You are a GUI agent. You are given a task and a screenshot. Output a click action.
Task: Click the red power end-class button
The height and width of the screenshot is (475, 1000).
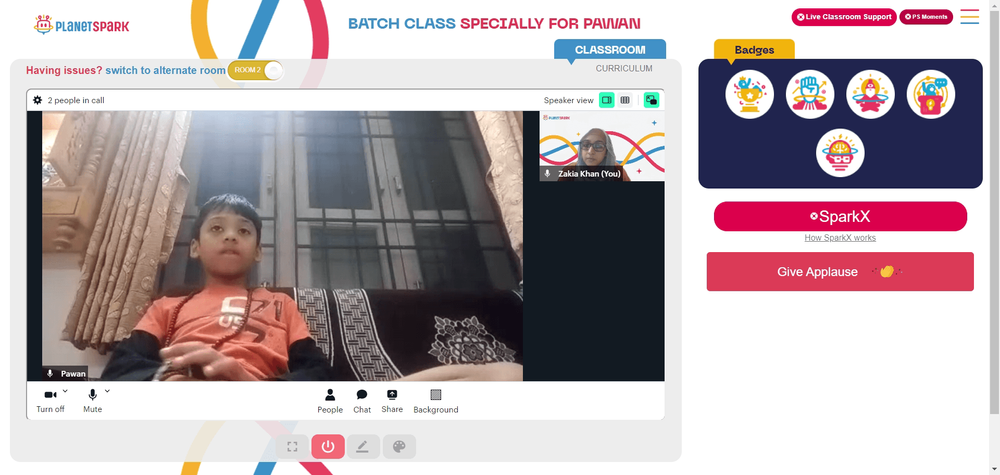tap(328, 447)
